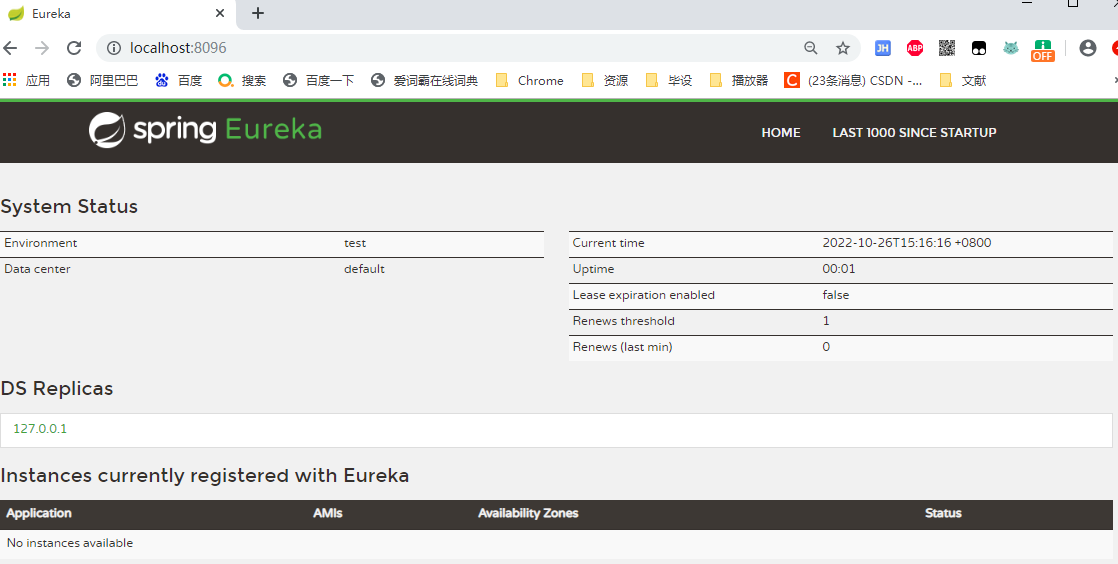Open LAST 1000 SINCE STARTUP
The width and height of the screenshot is (1118, 564).
pos(914,133)
